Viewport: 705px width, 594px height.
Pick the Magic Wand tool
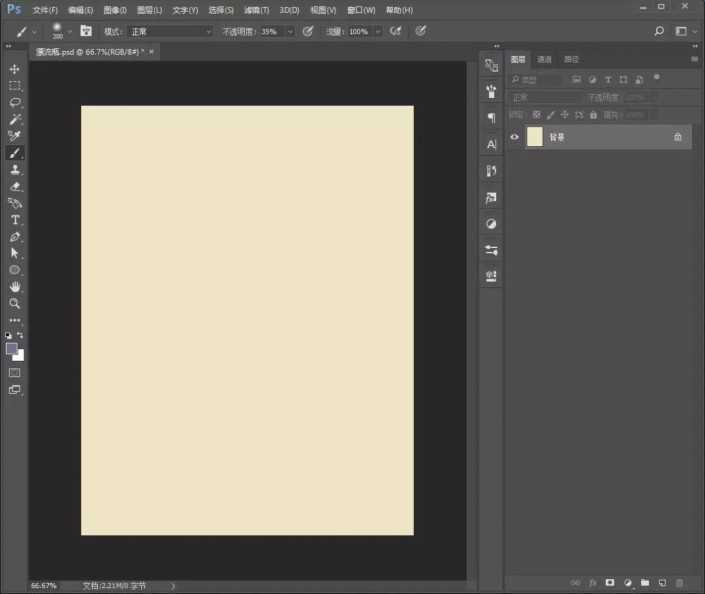(15, 119)
